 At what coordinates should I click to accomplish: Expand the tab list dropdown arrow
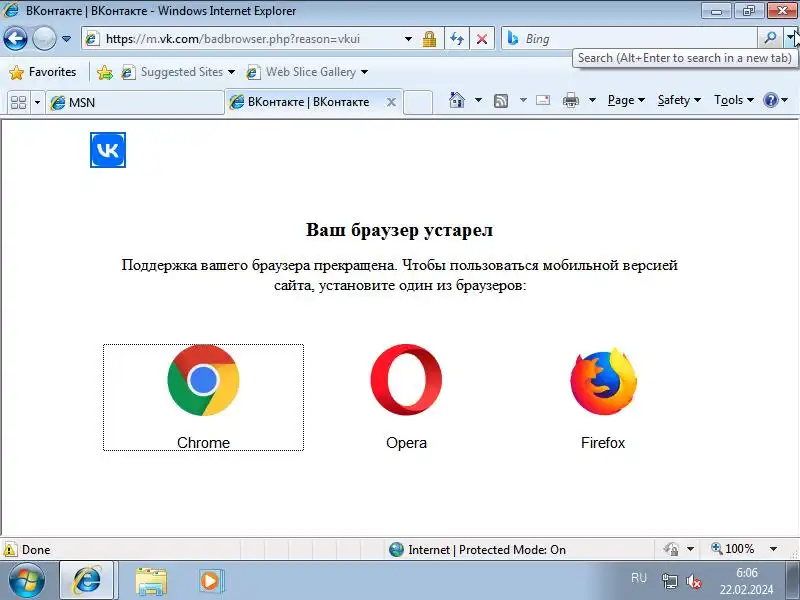click(x=37, y=103)
